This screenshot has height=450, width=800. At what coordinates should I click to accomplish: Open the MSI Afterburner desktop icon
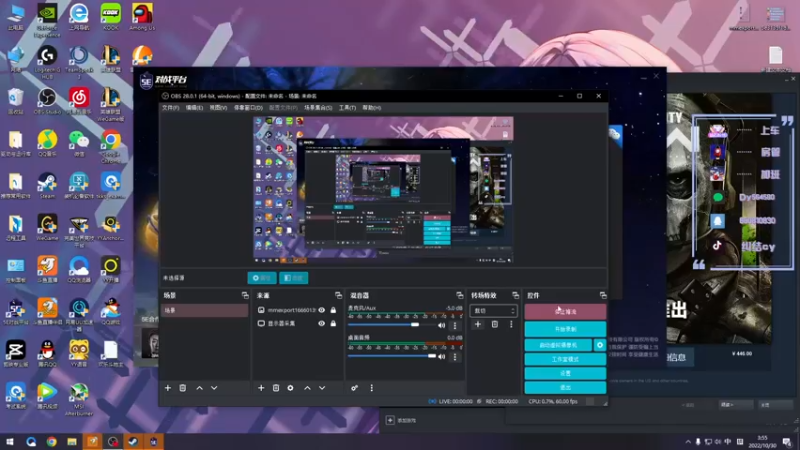(x=79, y=400)
